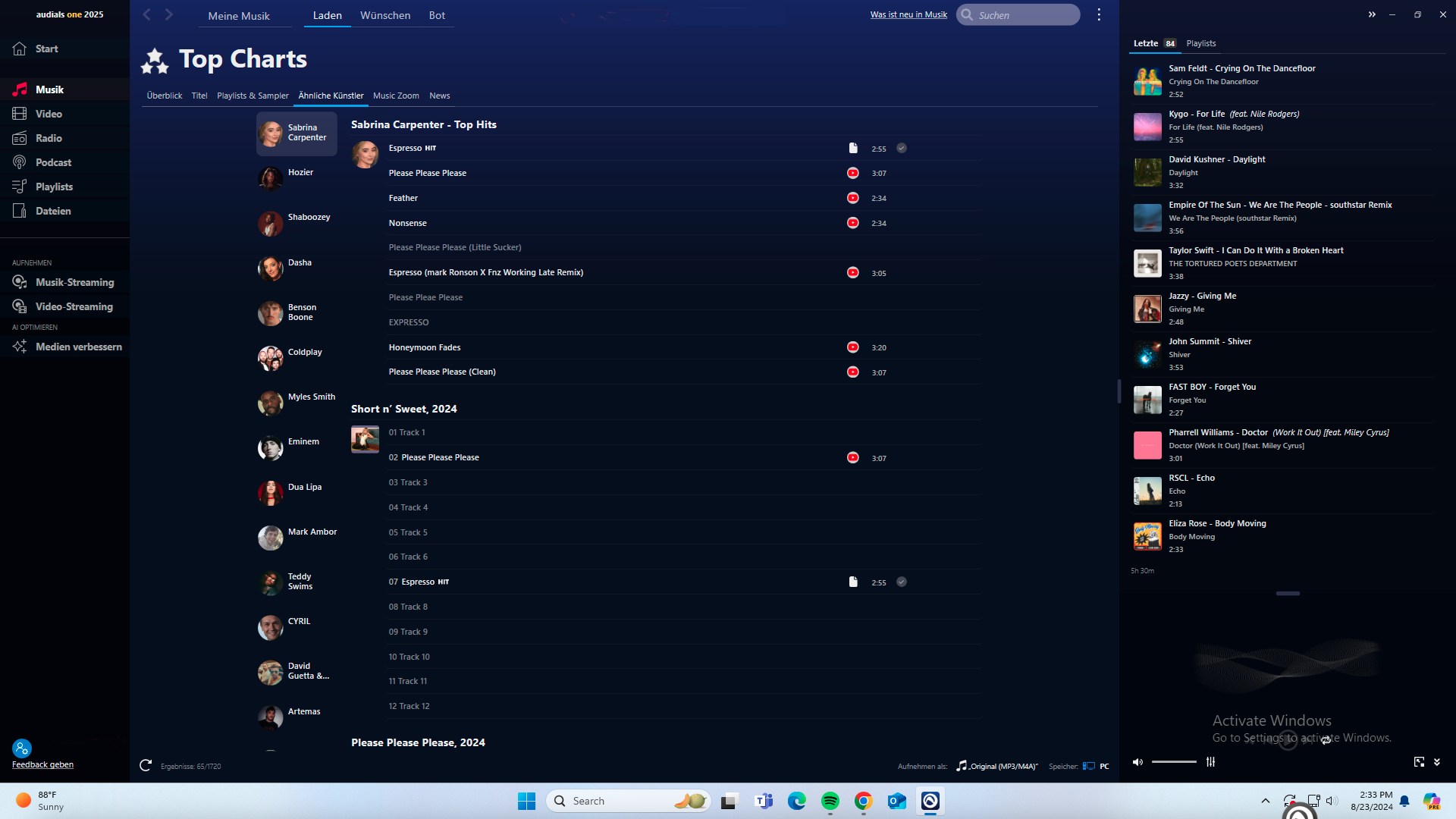
Task: Select Eminem in similar artists
Action: (x=297, y=447)
